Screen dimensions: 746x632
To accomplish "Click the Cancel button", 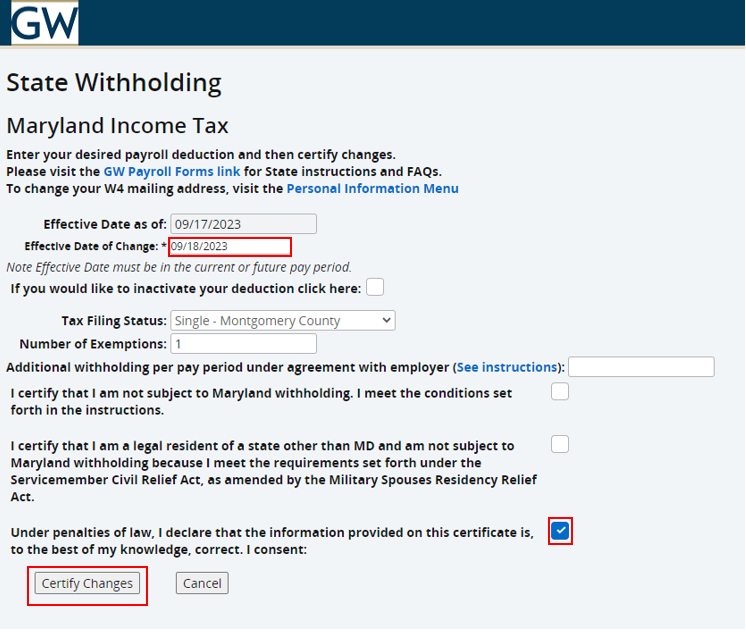I will click(202, 583).
